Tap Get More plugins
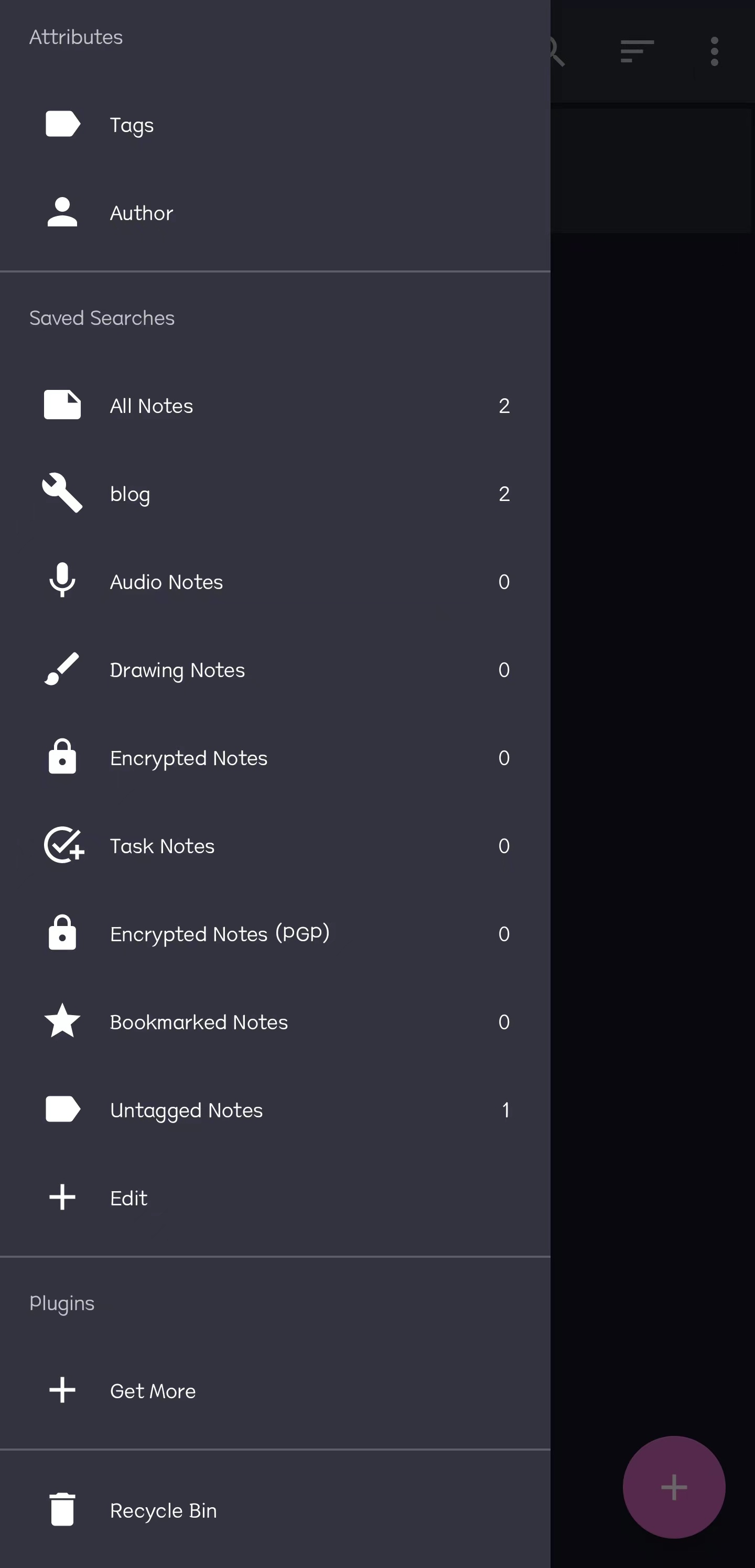 click(x=153, y=1391)
